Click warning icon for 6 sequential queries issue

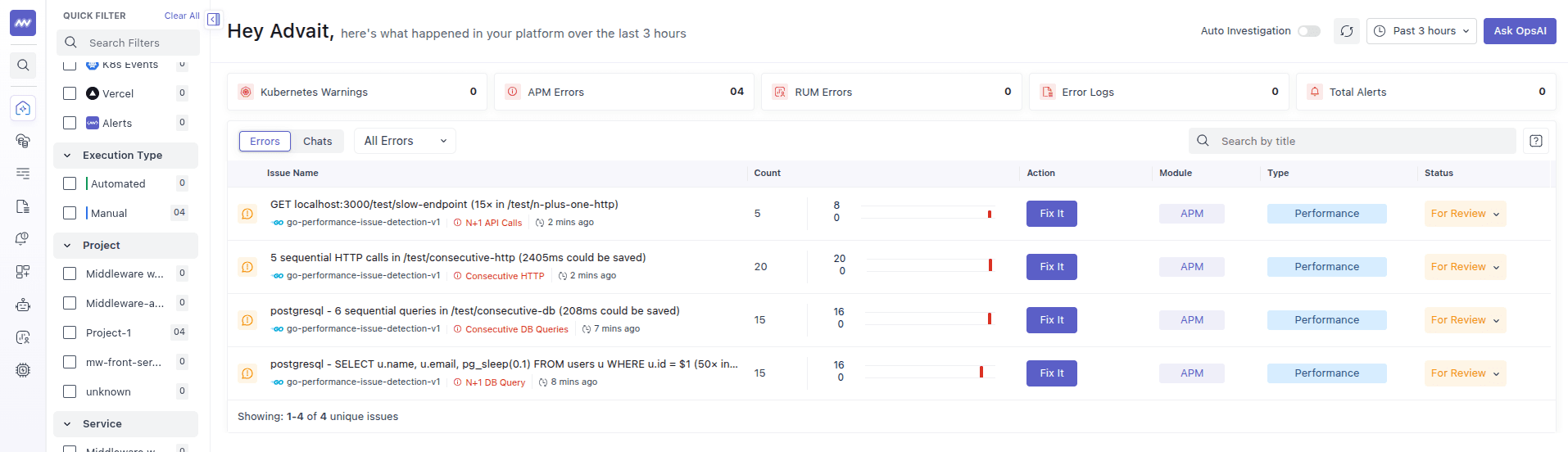tap(247, 320)
